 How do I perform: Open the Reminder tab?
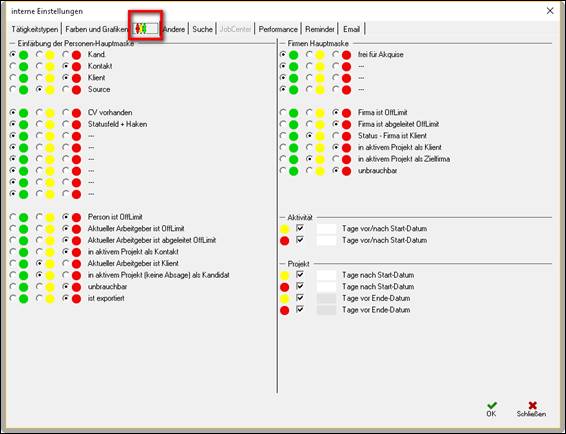pyautogui.click(x=320, y=29)
